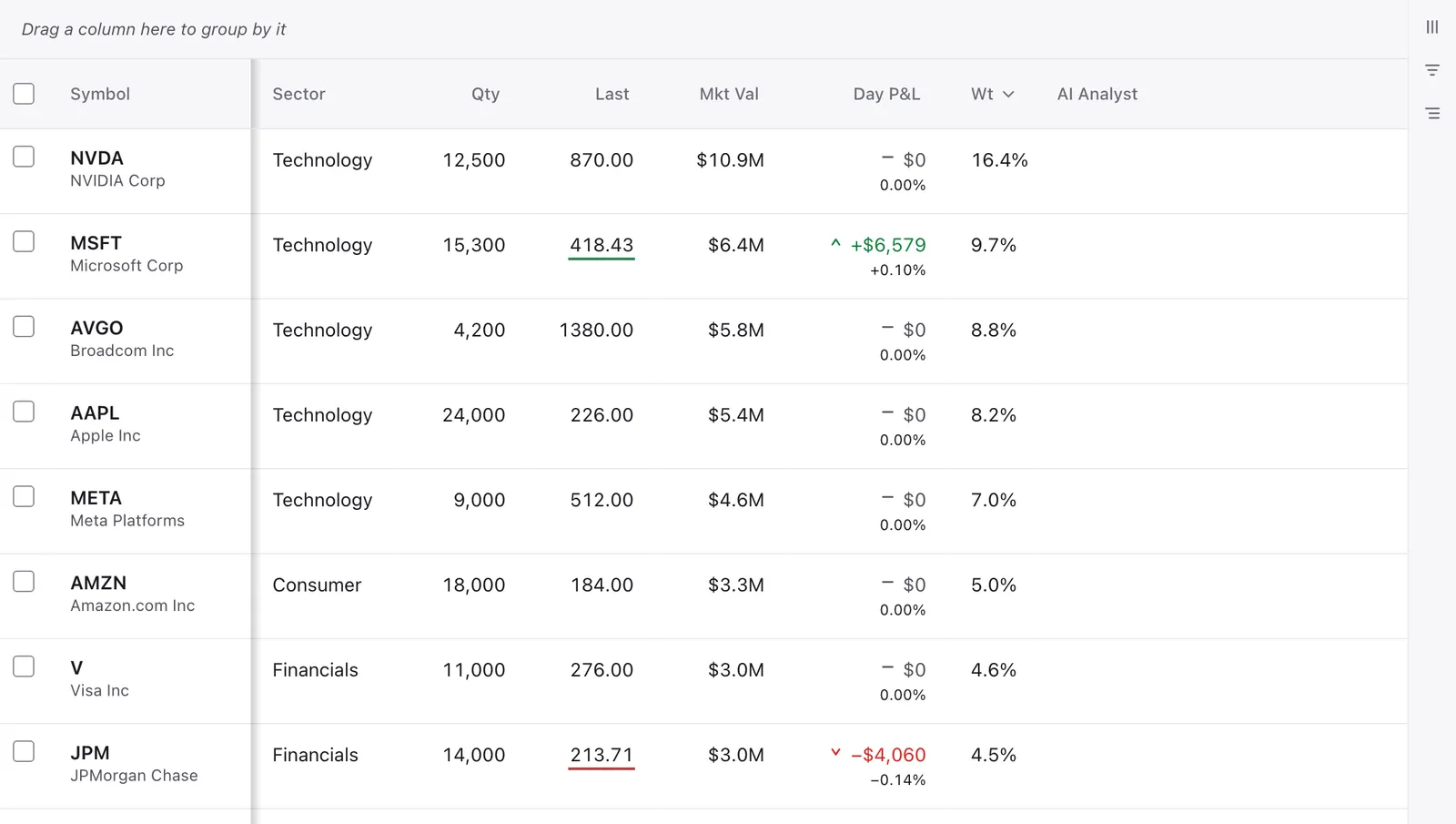This screenshot has width=1456, height=824.
Task: Click Visa last price 276.00
Action: coord(602,670)
